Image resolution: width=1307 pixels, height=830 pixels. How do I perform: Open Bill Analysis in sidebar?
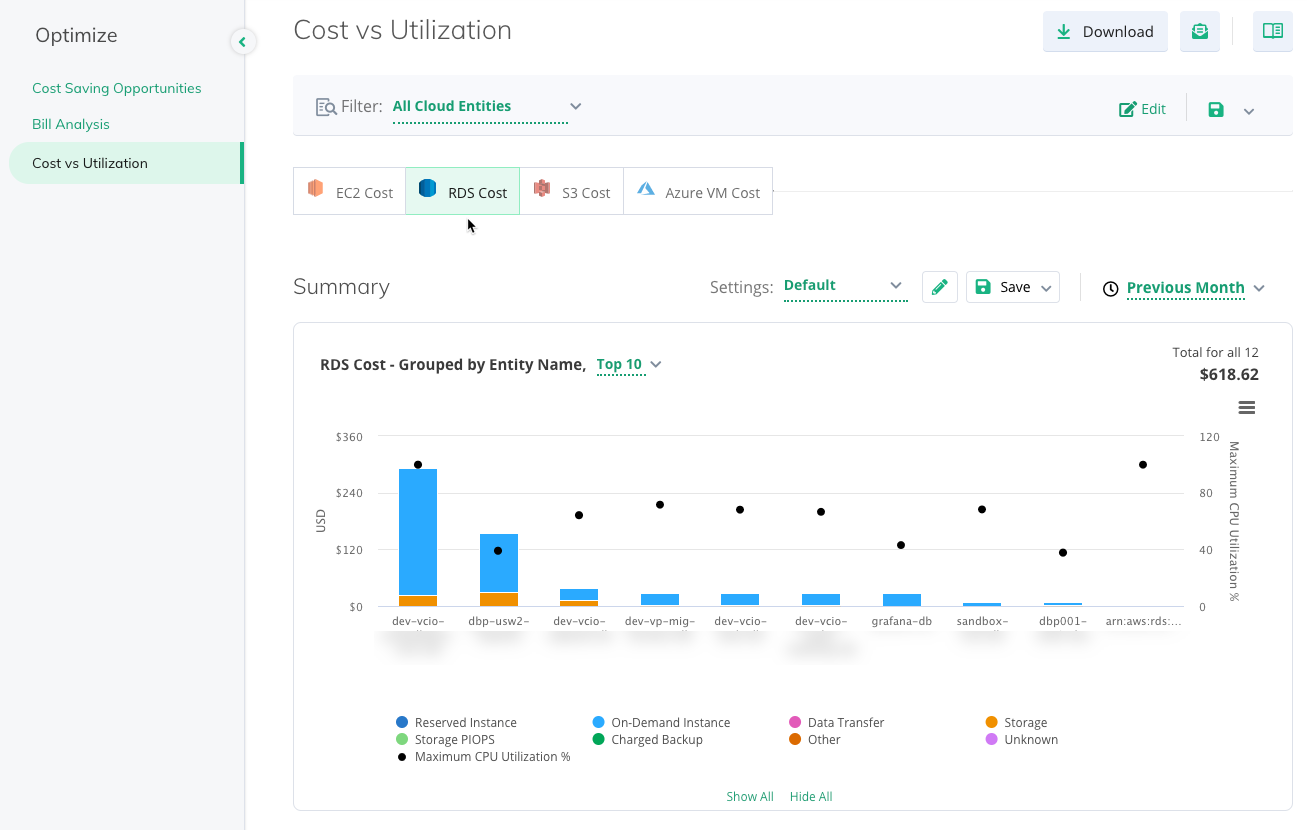tap(71, 124)
